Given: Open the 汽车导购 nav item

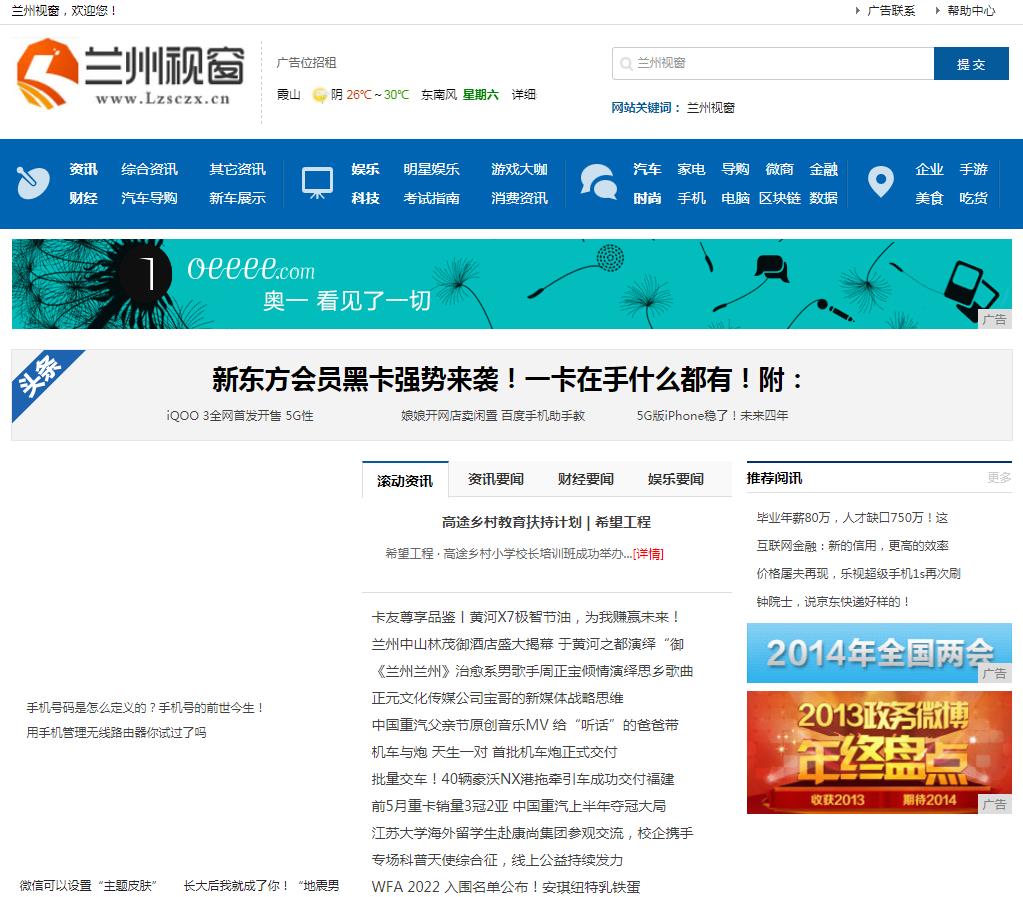Looking at the screenshot, I should (149, 198).
